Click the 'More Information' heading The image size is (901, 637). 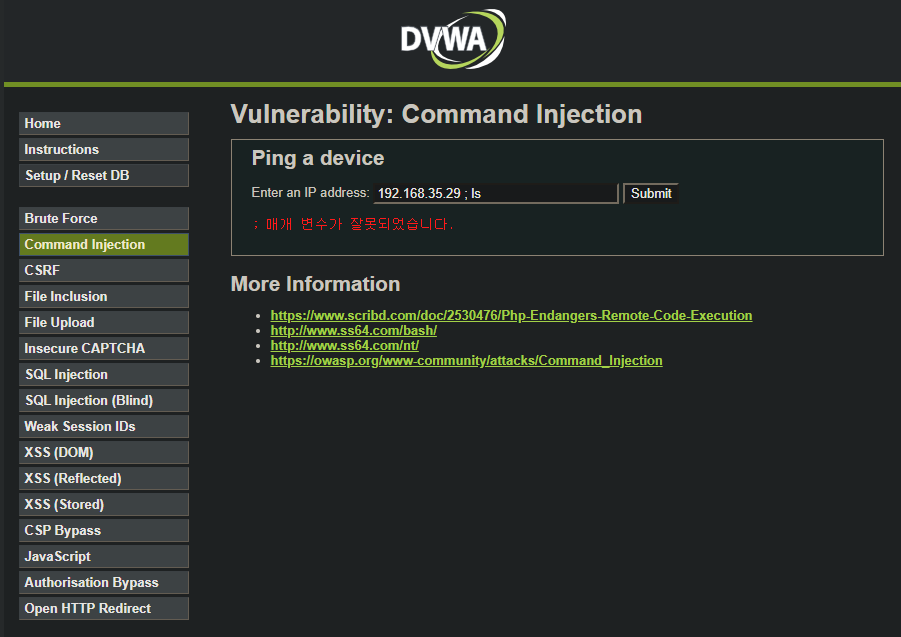(x=315, y=284)
